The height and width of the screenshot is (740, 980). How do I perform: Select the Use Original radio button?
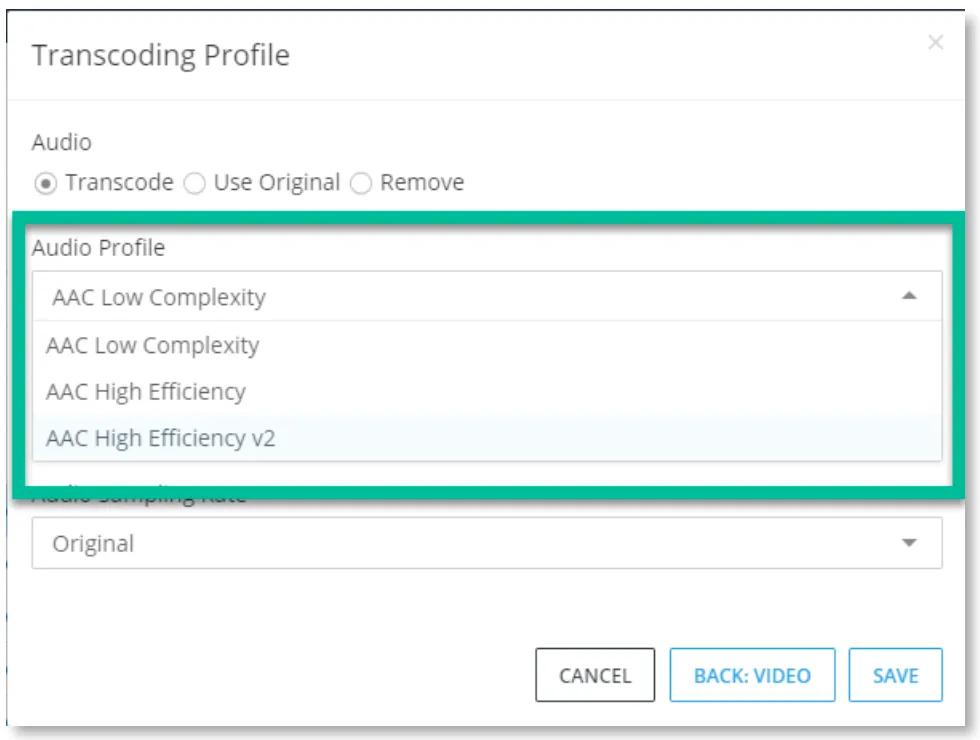point(194,184)
